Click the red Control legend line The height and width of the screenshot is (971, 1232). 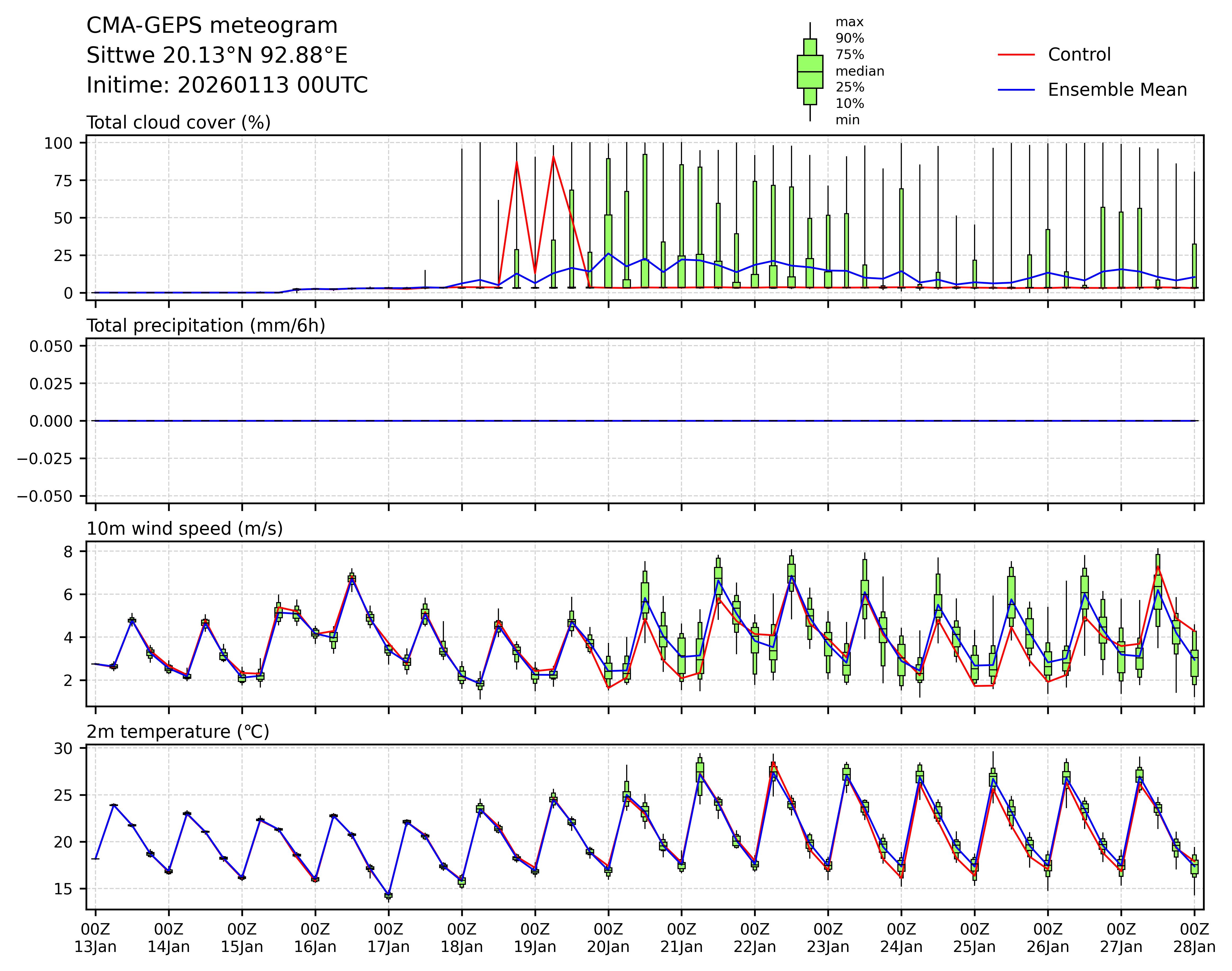pyautogui.click(x=1016, y=54)
